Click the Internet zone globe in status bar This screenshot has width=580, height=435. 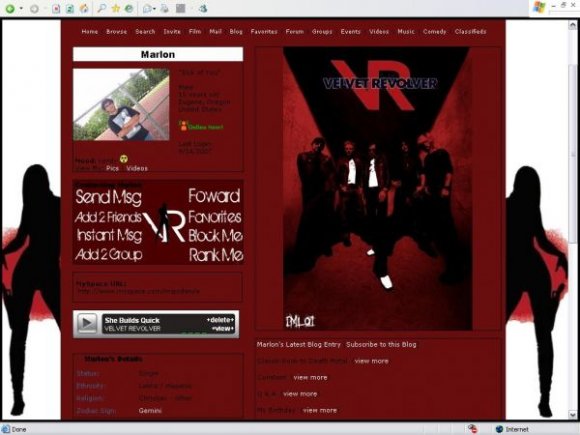point(500,429)
